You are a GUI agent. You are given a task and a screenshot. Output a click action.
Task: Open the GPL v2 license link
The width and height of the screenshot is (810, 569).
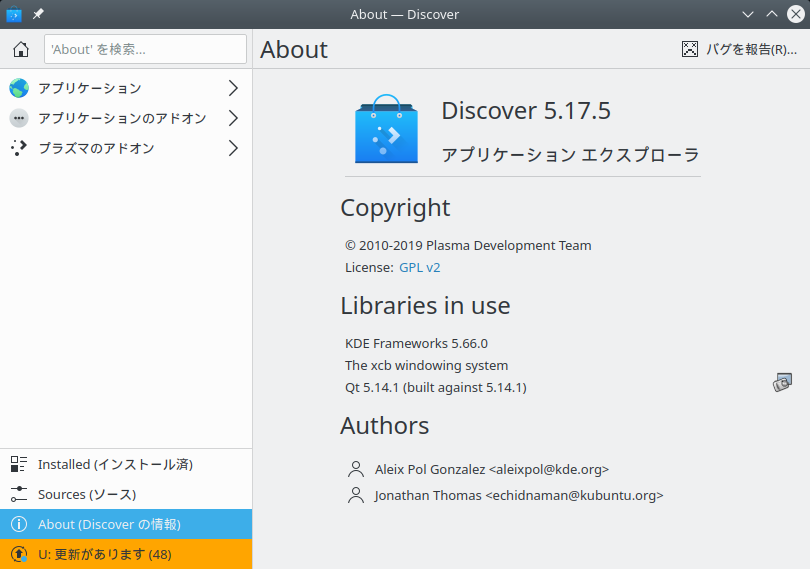(x=419, y=268)
